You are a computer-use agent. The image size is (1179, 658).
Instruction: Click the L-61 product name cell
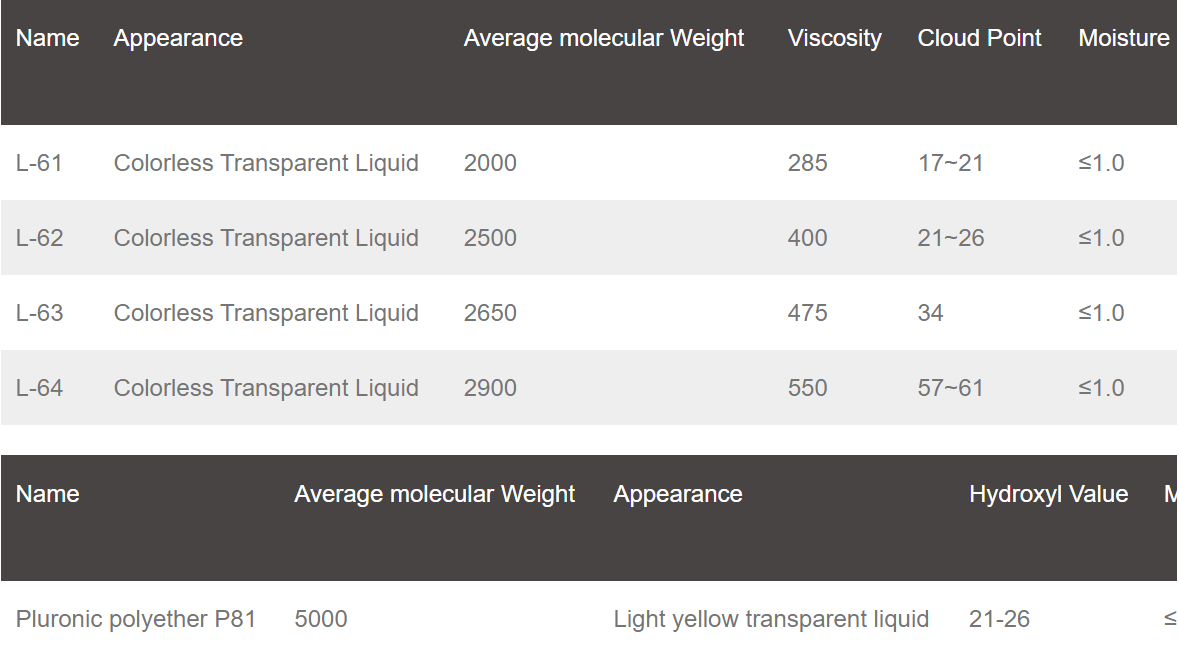[x=39, y=163]
